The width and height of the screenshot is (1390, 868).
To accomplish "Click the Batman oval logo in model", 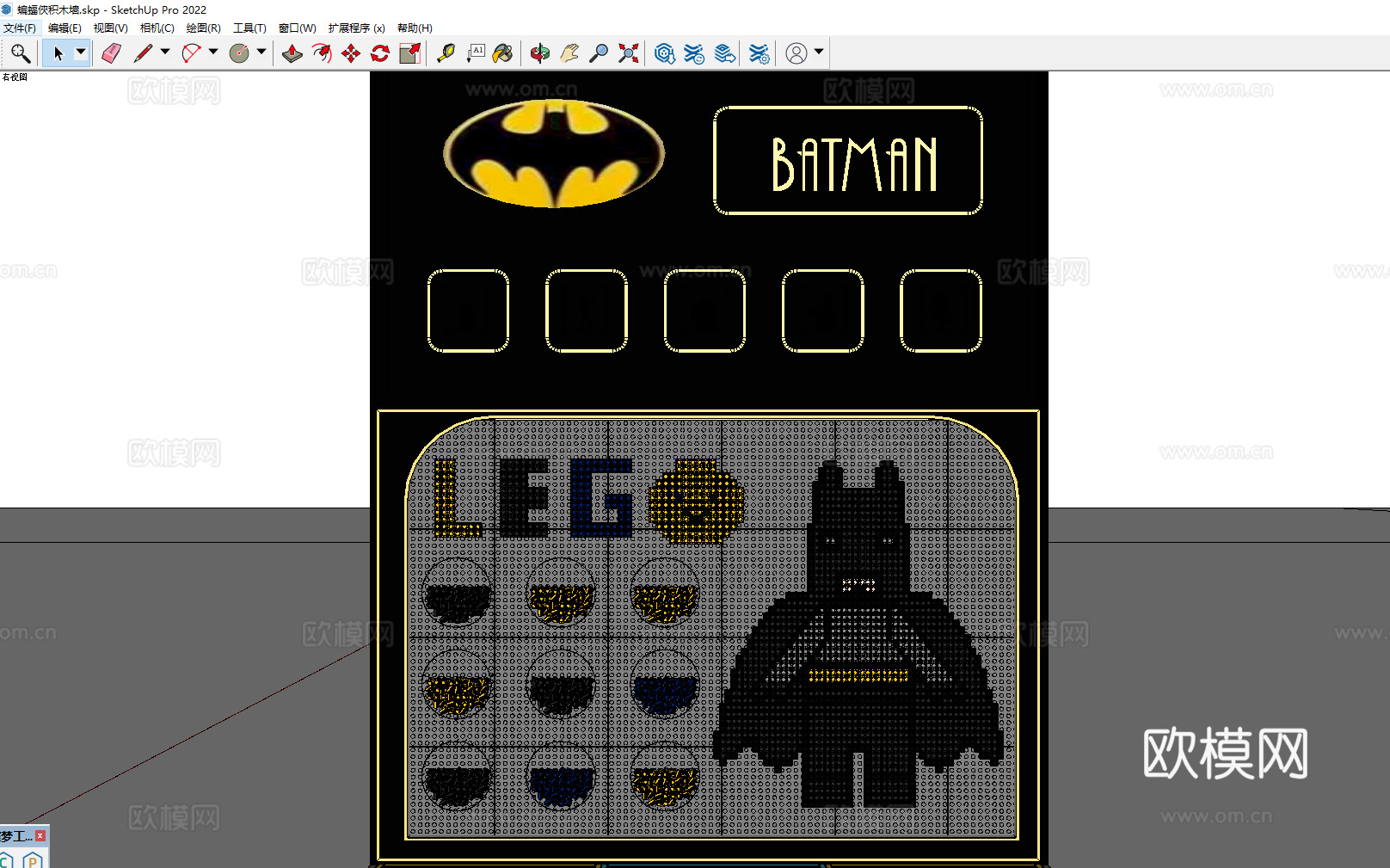I will 554,153.
